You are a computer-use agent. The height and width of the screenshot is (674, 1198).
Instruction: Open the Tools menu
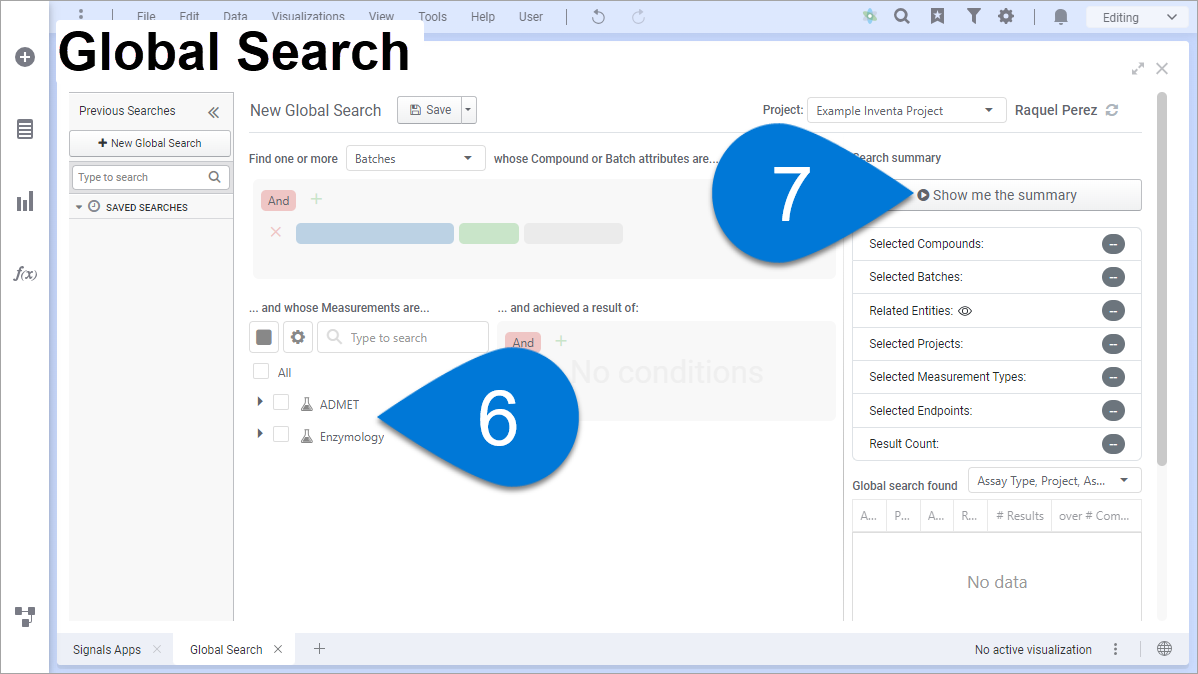[x=432, y=16]
